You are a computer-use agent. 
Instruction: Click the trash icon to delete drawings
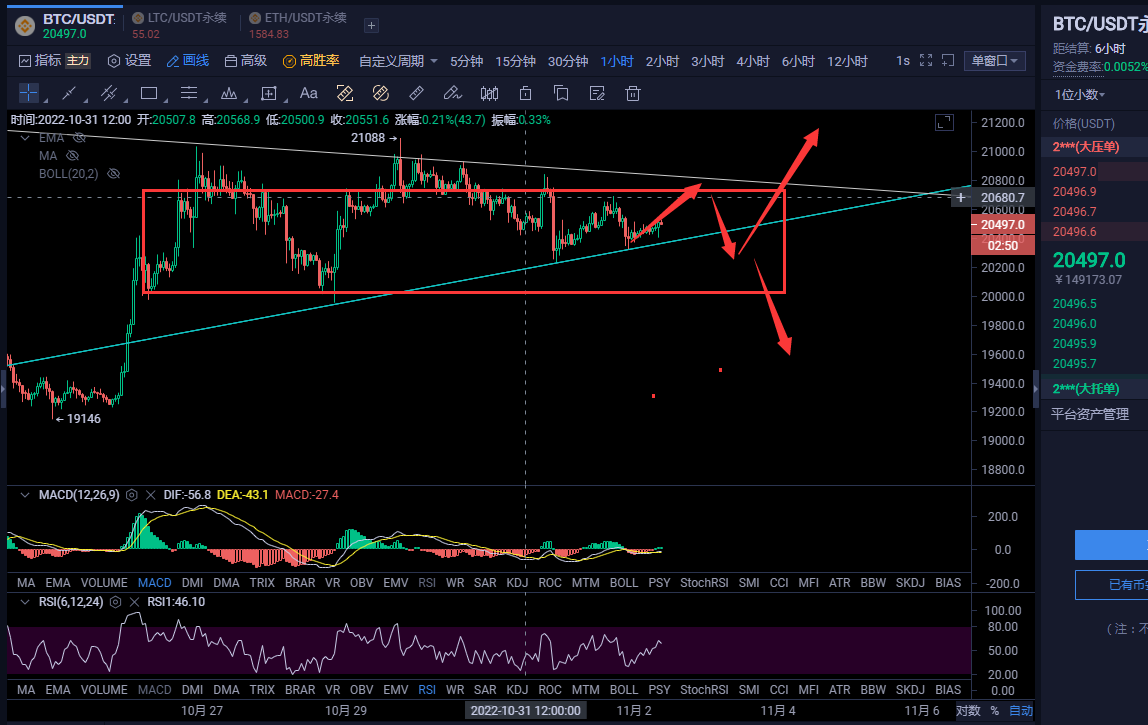pos(633,93)
